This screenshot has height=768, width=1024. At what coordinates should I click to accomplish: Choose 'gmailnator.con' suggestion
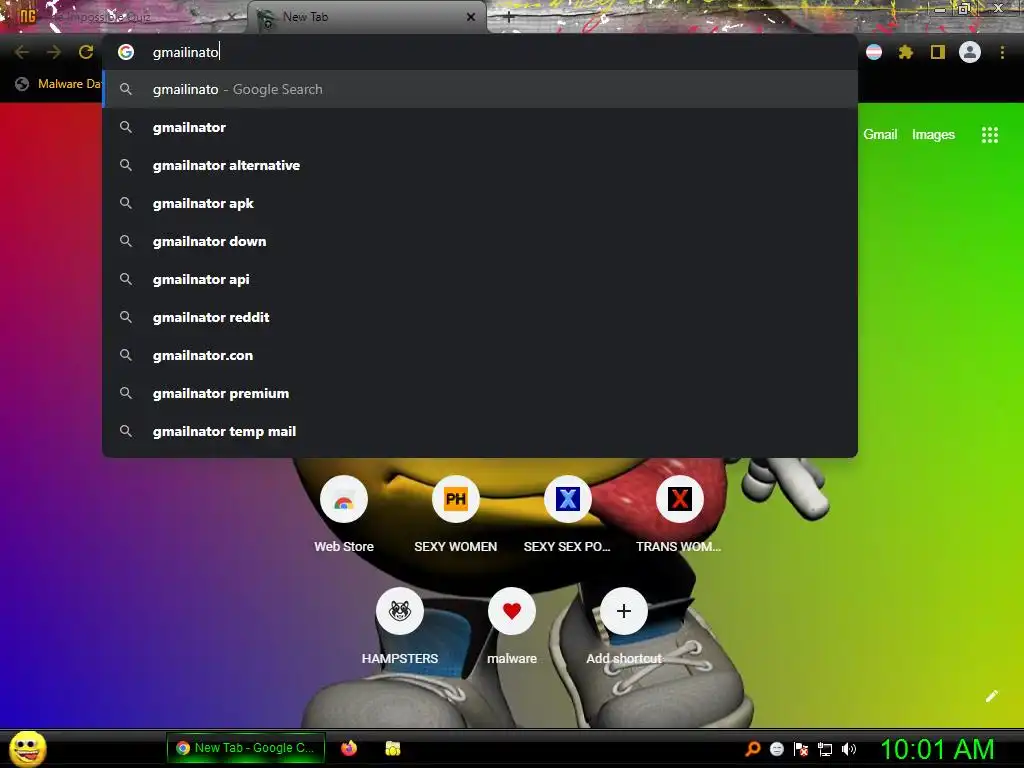tap(479, 355)
